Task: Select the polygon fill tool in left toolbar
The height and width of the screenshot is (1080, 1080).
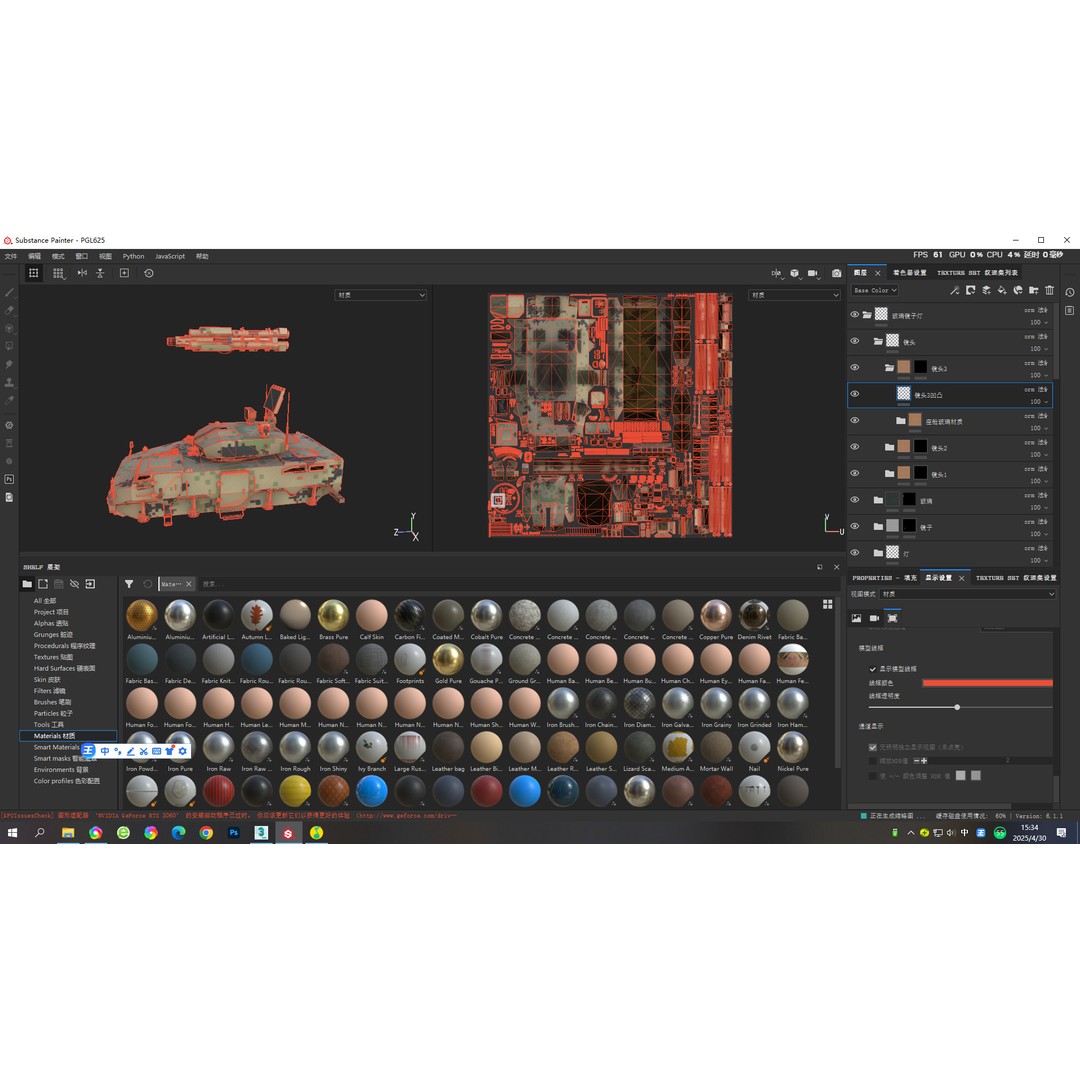Action: pos(9,346)
